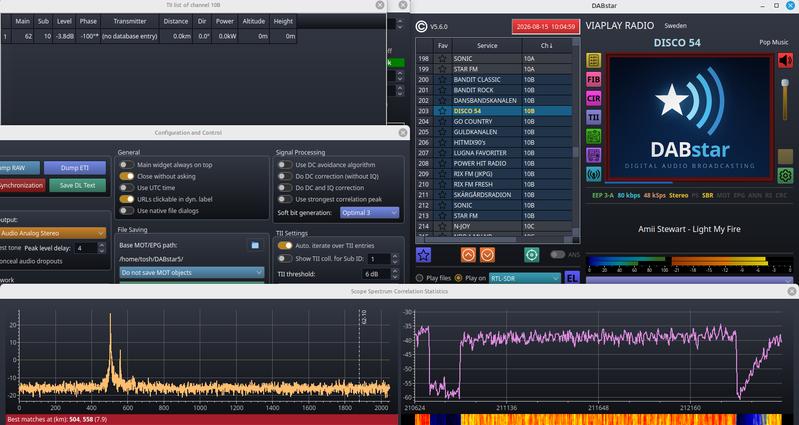Click the Dump RAW button
The width and height of the screenshot is (799, 425).
pyautogui.click(x=19, y=168)
